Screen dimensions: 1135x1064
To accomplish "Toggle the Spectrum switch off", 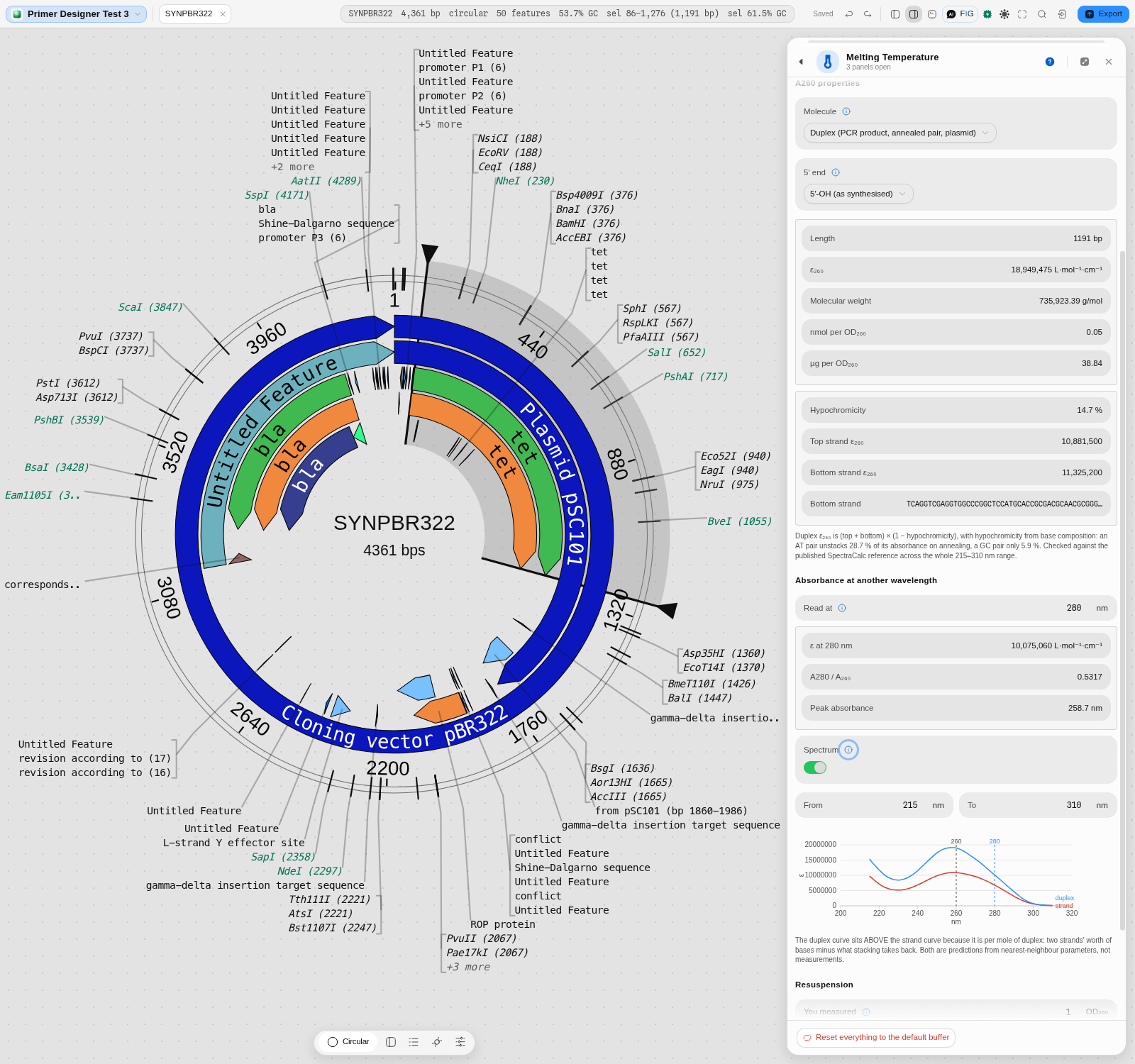I will pos(815,767).
